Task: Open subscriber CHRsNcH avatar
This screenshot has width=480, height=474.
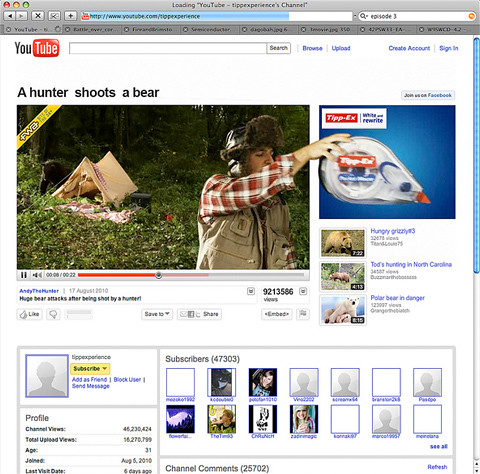Action: (263, 419)
